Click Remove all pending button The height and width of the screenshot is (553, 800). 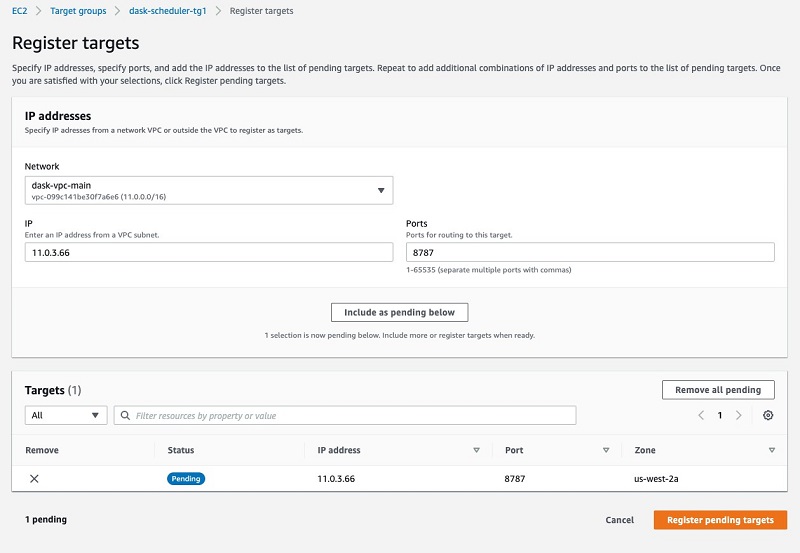click(718, 390)
